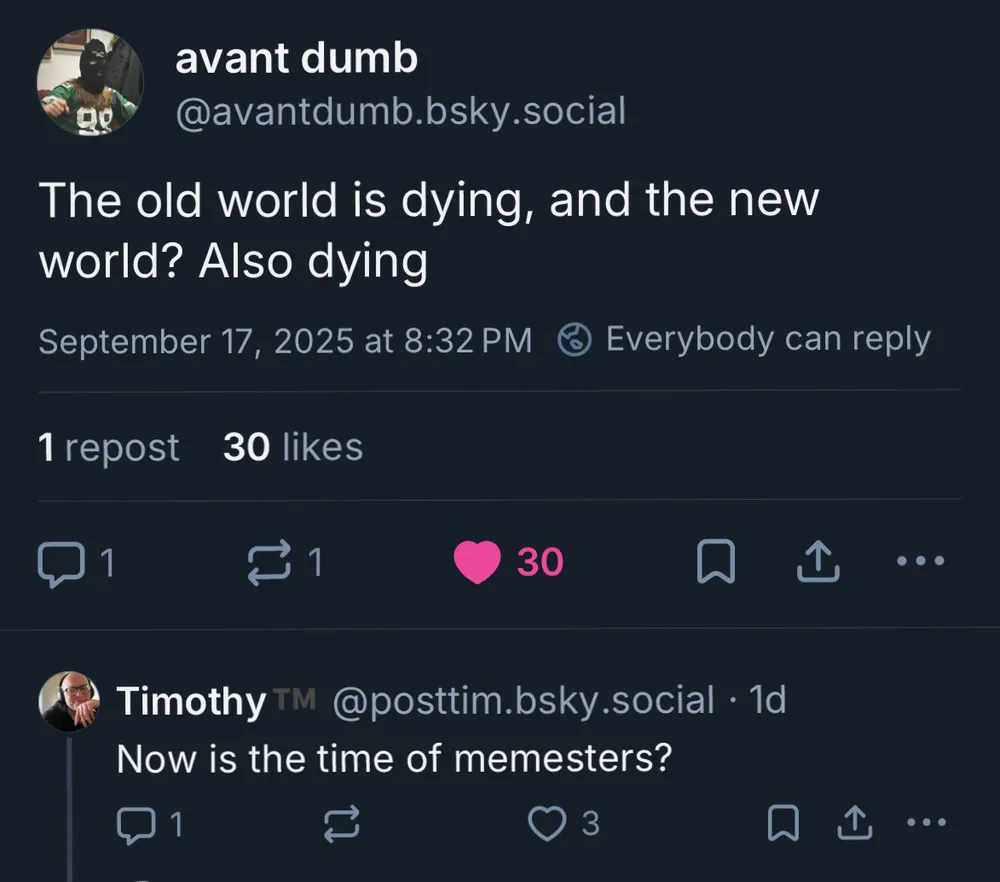Click the avant dumb display name
1000x882 pixels.
coord(296,59)
